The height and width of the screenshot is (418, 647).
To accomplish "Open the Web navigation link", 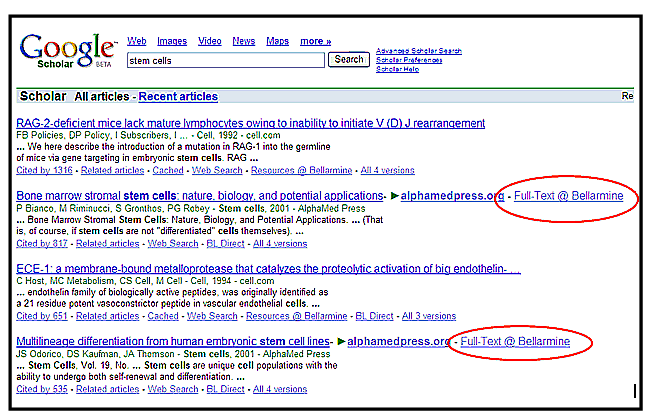I will point(137,41).
